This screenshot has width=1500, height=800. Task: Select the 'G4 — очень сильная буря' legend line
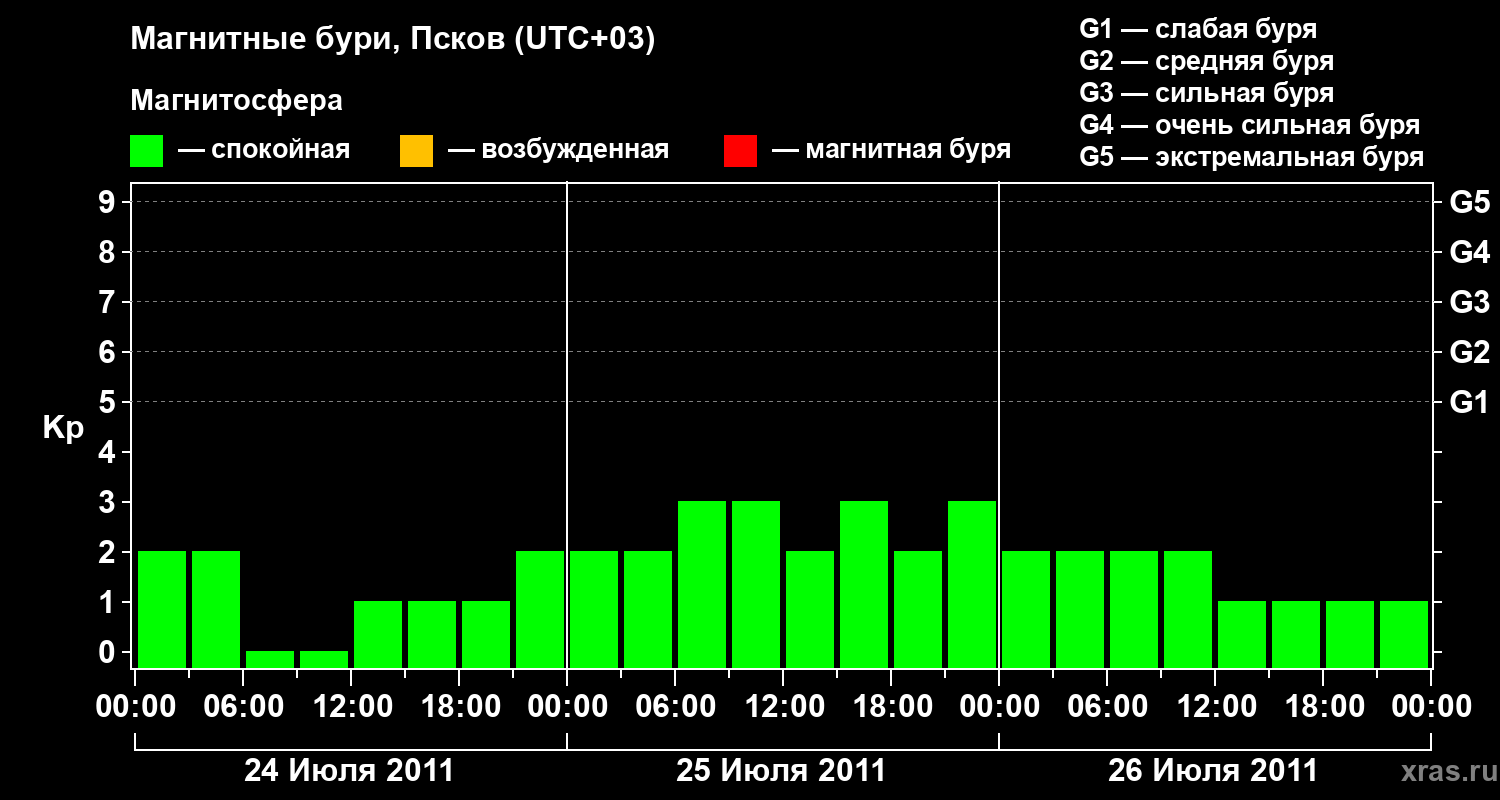pos(1250,125)
